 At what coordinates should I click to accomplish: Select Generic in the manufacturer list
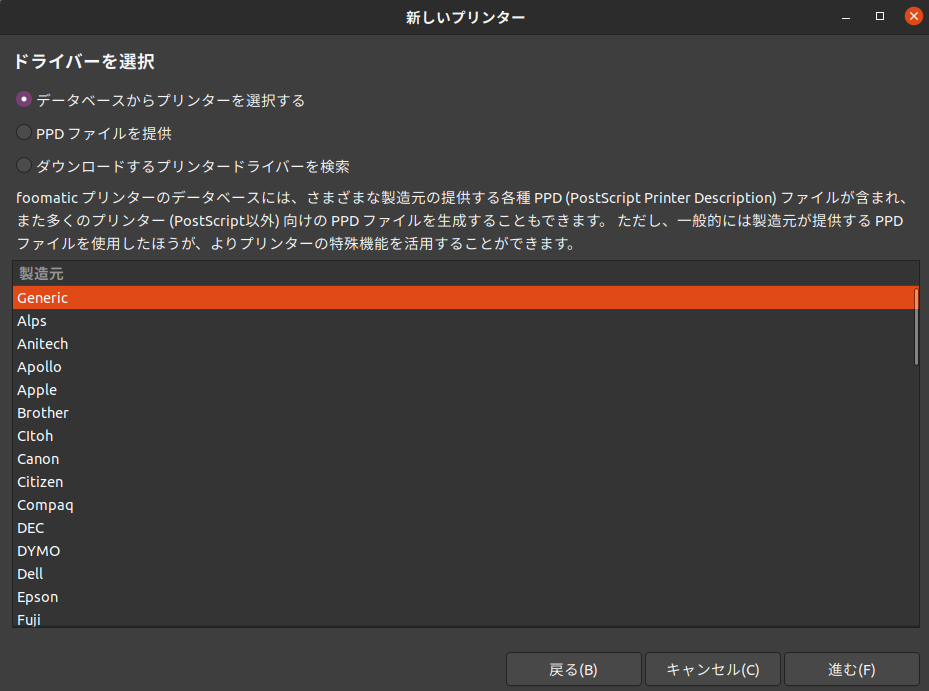click(42, 298)
